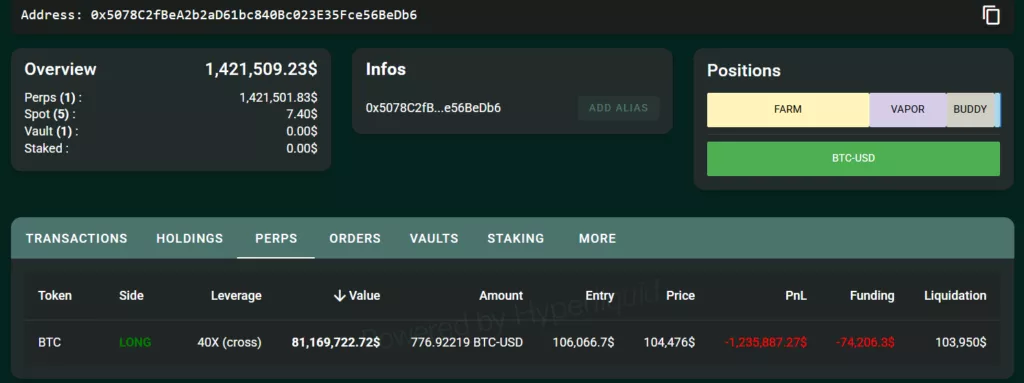Viewport: 1024px width, 383px height.
Task: Click the BTC token row
Action: click(x=512, y=342)
